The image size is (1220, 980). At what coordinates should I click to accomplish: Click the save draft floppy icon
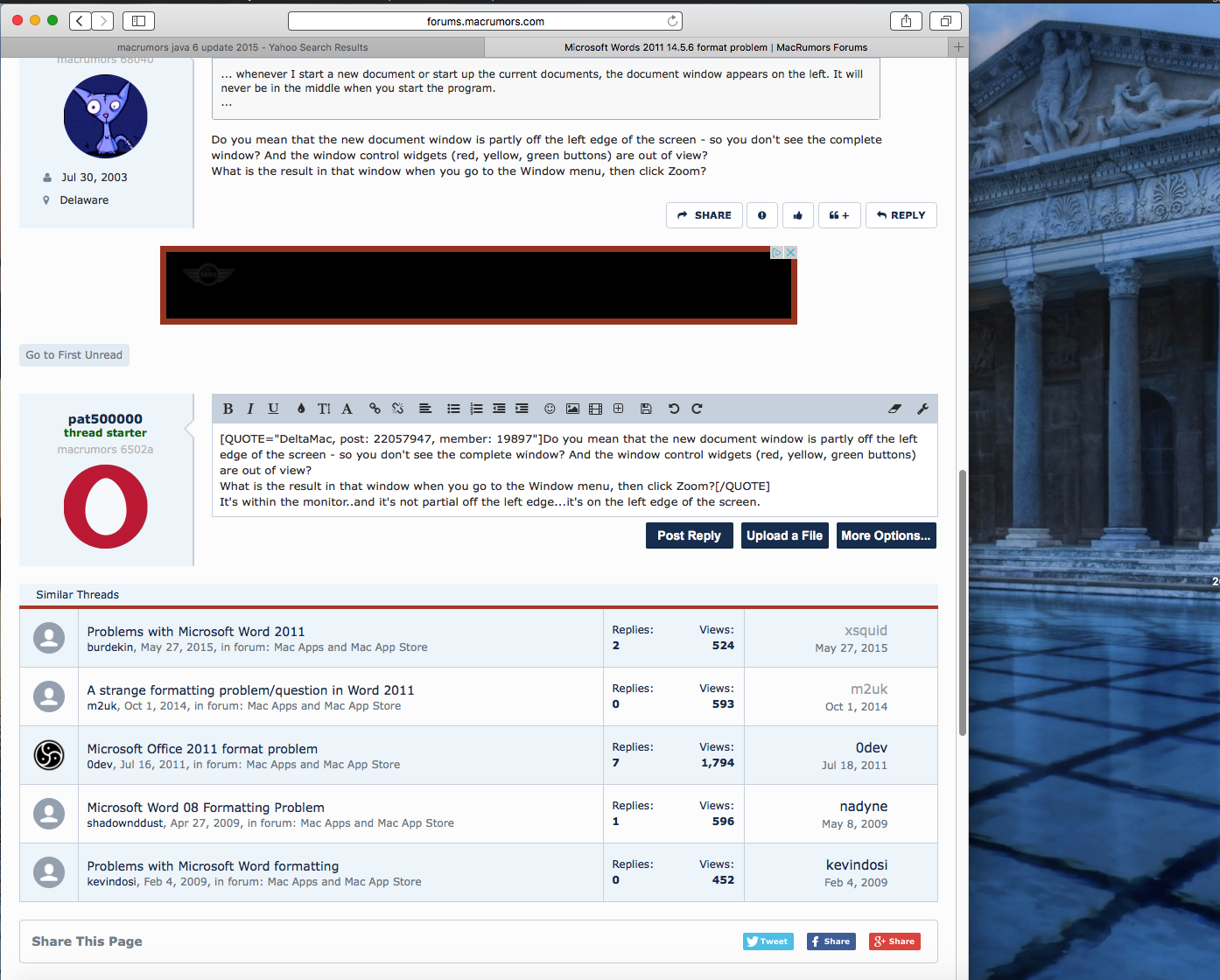point(646,409)
